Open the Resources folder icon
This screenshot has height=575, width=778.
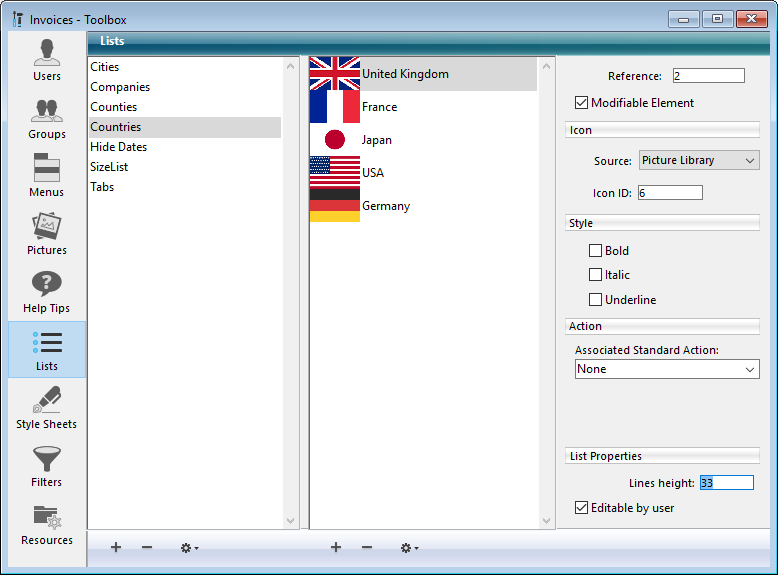point(47,524)
